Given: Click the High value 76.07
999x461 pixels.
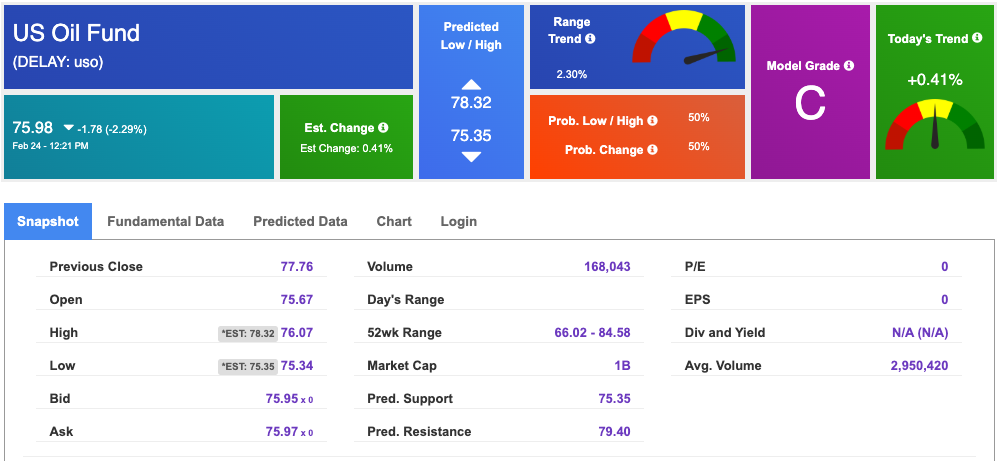Looking at the screenshot, I should click(x=297, y=333).
